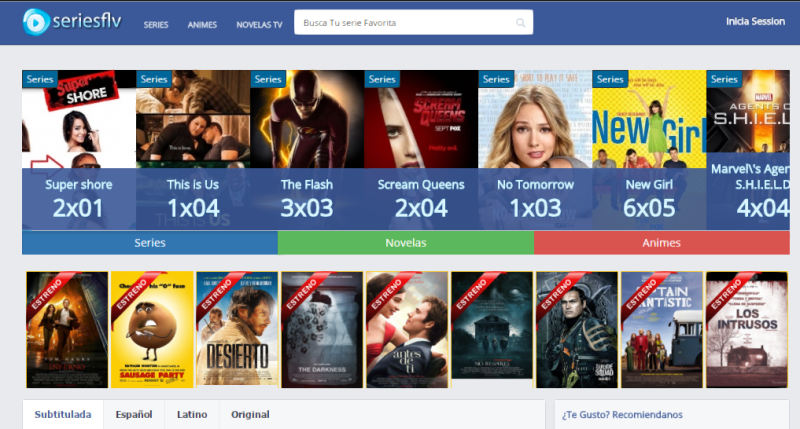The width and height of the screenshot is (800, 429).
Task: Open the NOVELAS TV menu in header
Action: point(259,24)
